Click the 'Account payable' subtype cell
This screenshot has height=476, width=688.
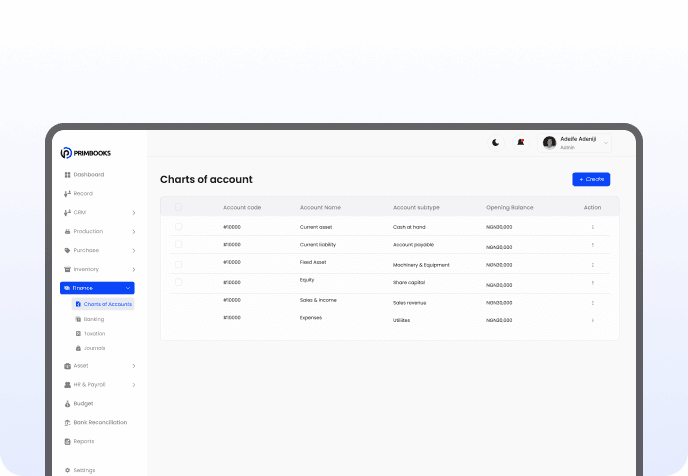[413, 245]
